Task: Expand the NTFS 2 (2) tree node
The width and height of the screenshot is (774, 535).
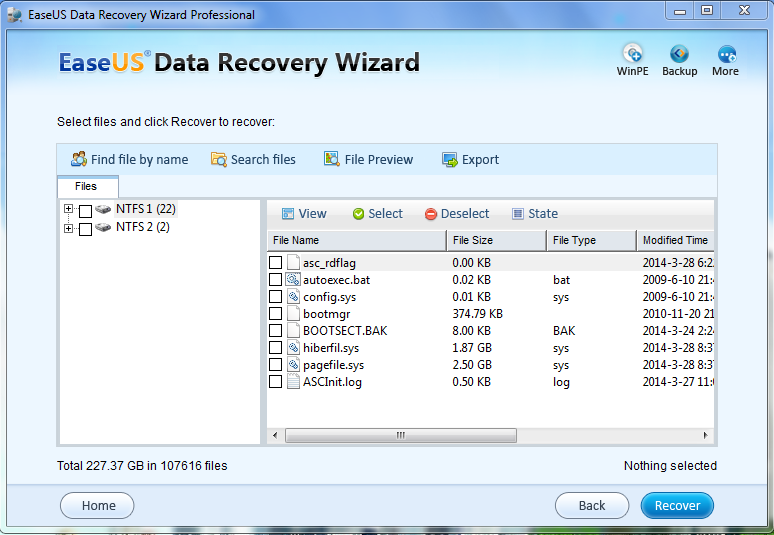Action: 68,228
